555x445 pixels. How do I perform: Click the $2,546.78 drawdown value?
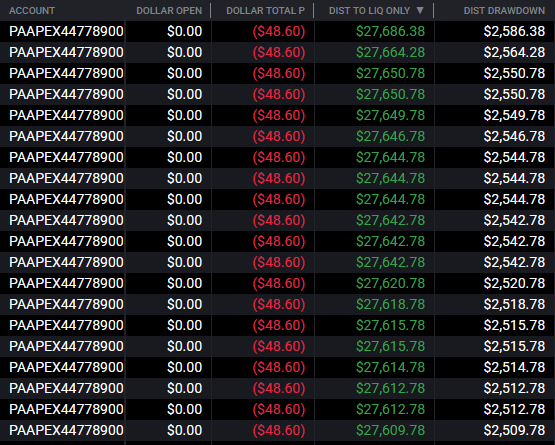514,136
